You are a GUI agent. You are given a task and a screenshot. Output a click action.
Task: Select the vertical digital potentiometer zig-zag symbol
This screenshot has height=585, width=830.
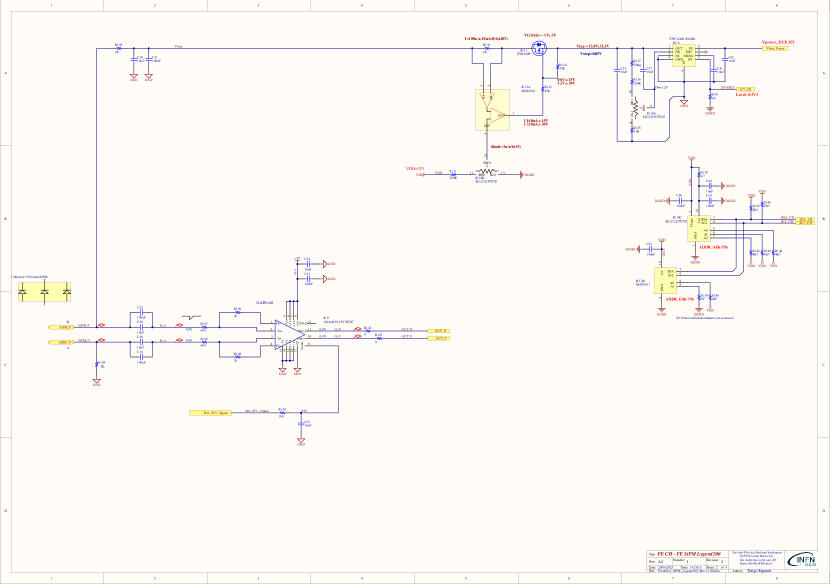point(635,107)
